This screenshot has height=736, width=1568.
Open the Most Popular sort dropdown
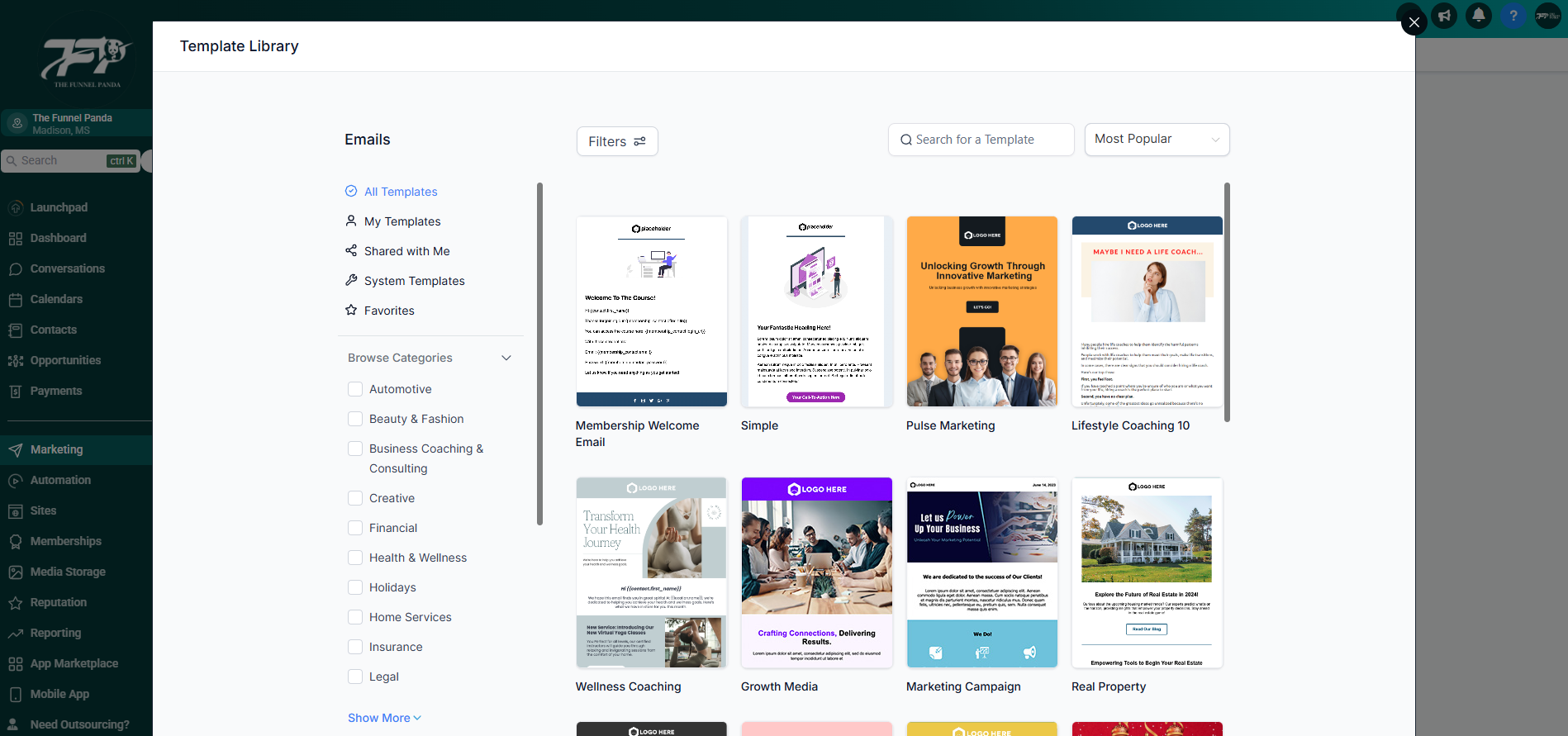point(1157,140)
